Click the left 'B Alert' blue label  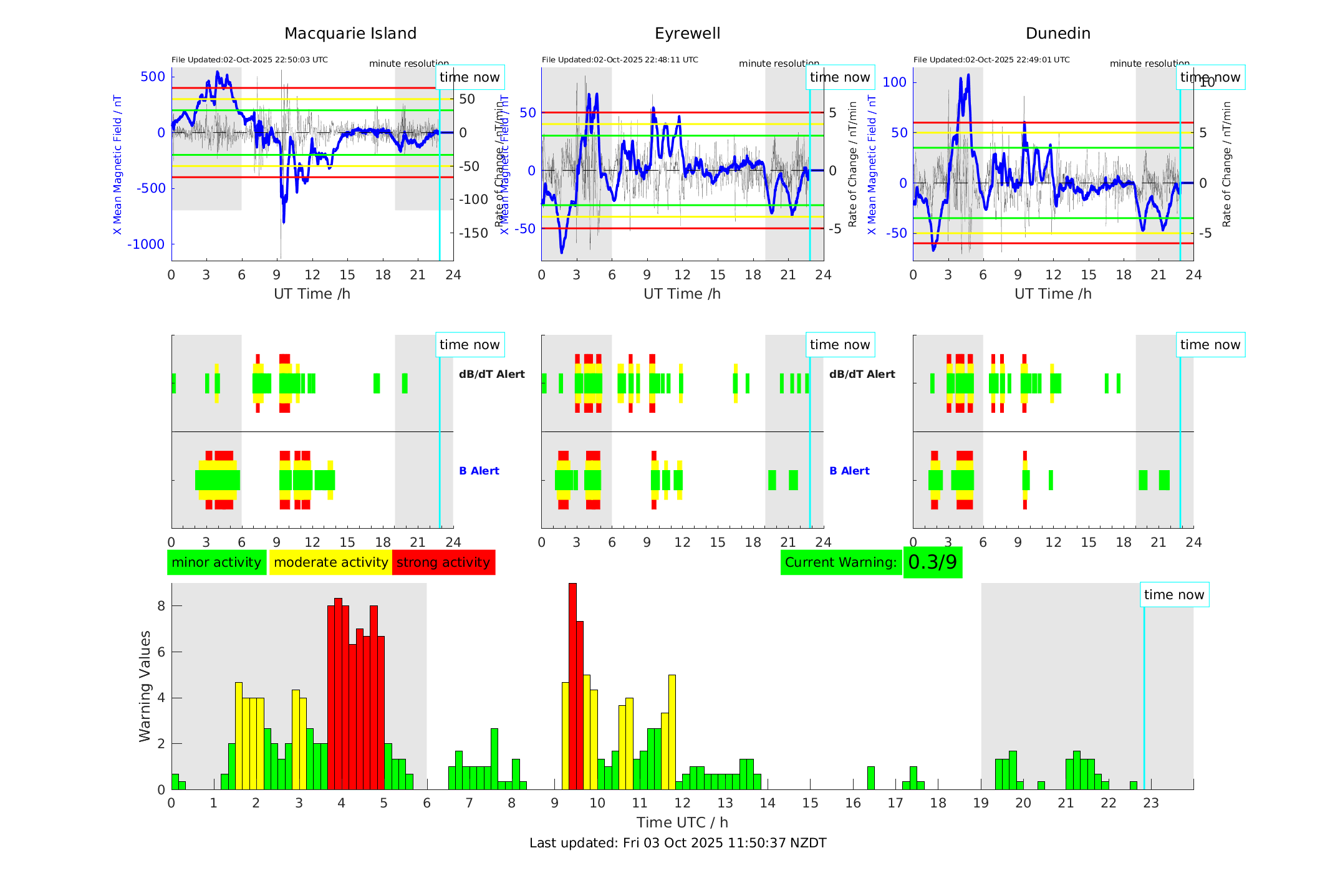(479, 471)
